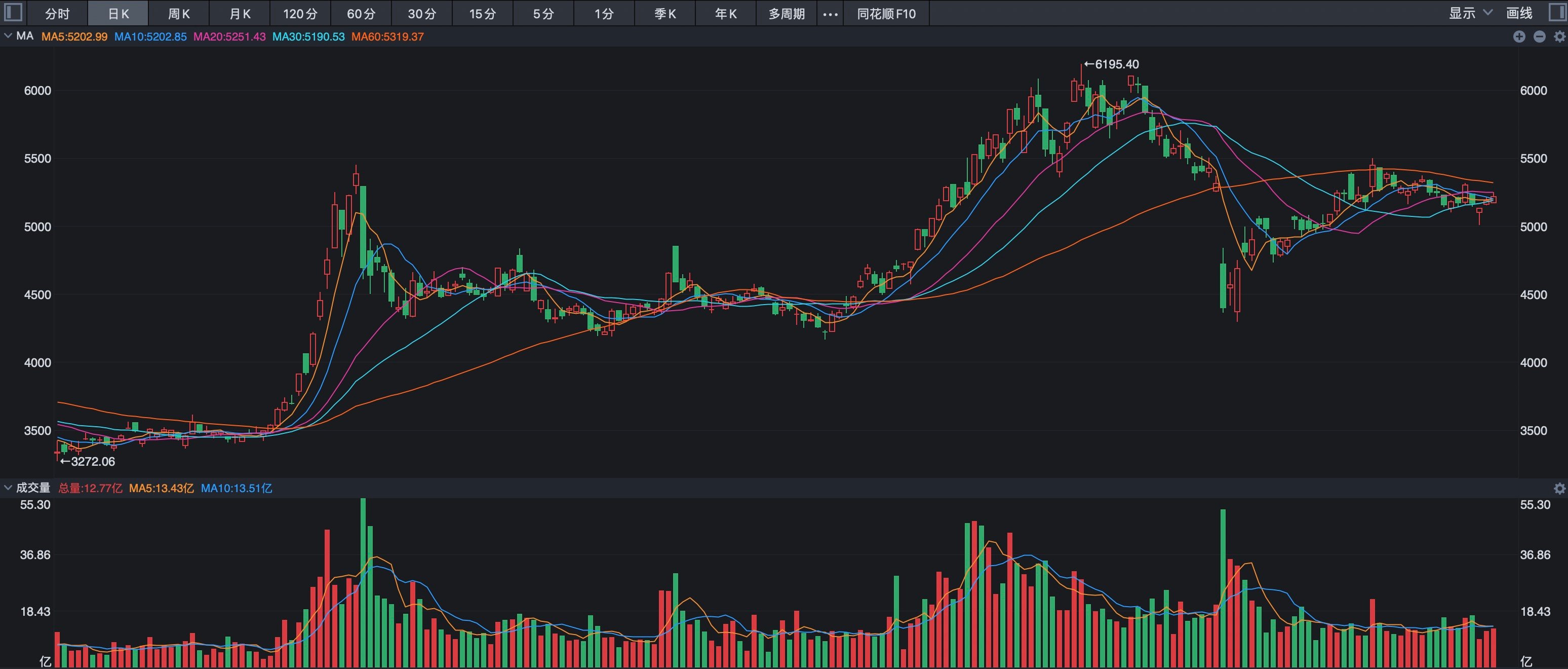Switch to 60分 period tab
This screenshot has width=1568, height=669.
pyautogui.click(x=361, y=13)
